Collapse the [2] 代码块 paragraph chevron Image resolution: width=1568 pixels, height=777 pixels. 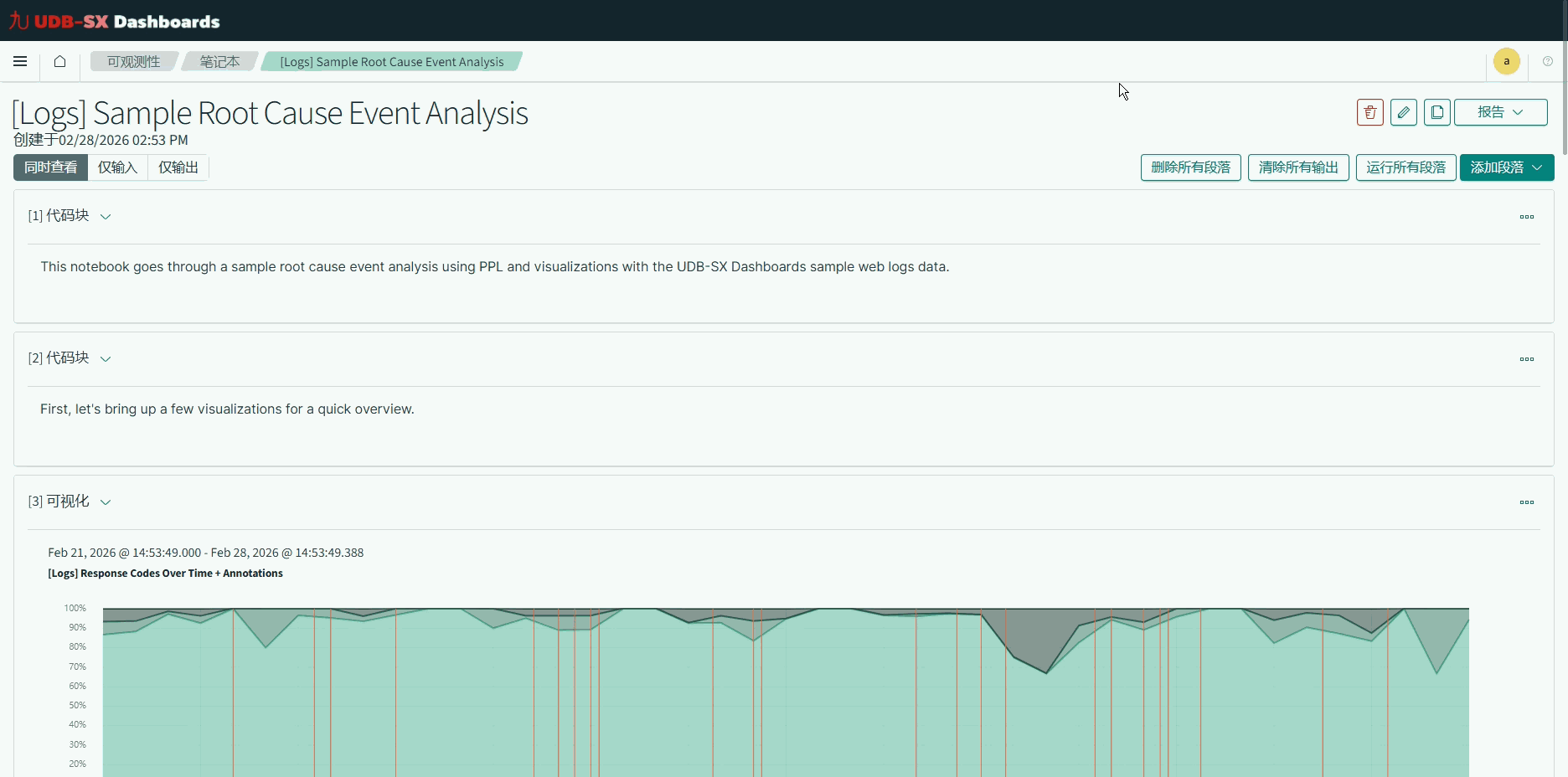(106, 359)
